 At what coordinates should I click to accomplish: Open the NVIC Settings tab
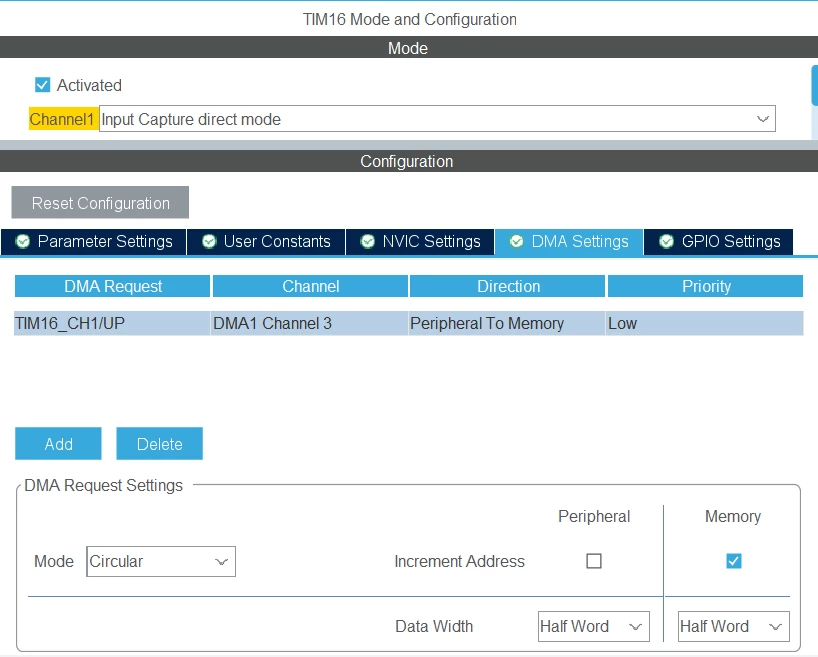click(x=420, y=242)
